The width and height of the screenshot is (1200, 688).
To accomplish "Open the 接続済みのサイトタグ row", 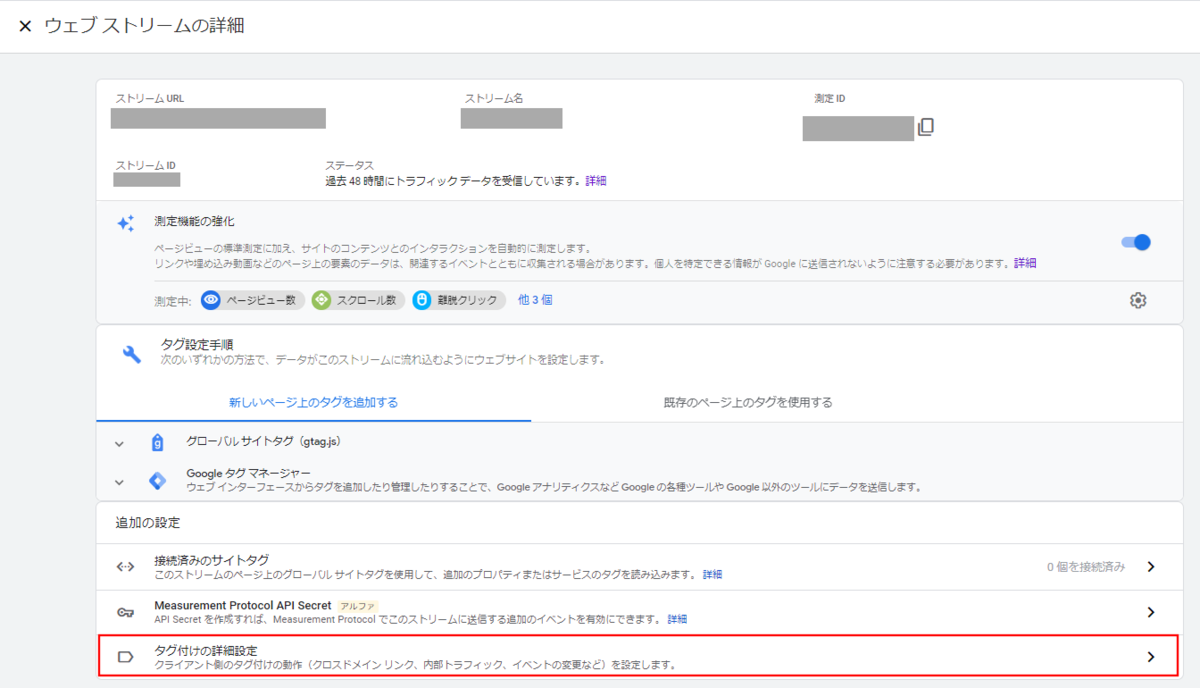I will (x=640, y=566).
